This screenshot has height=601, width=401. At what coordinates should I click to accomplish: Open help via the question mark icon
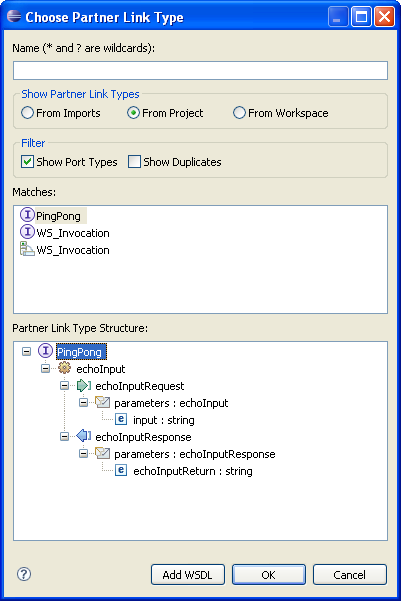(24, 574)
